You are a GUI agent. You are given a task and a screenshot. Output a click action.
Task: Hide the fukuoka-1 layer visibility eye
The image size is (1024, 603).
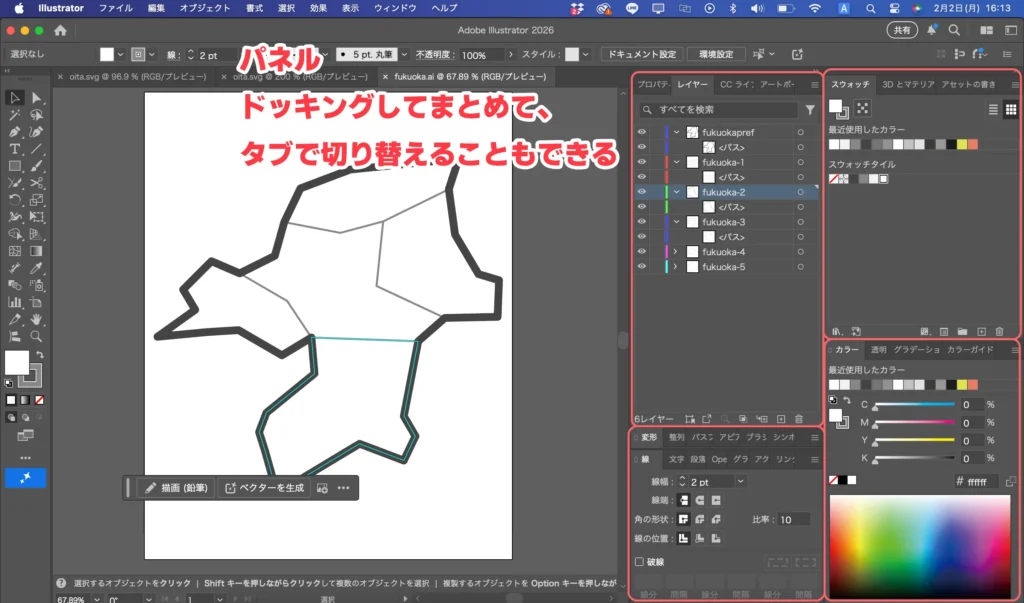(641, 162)
